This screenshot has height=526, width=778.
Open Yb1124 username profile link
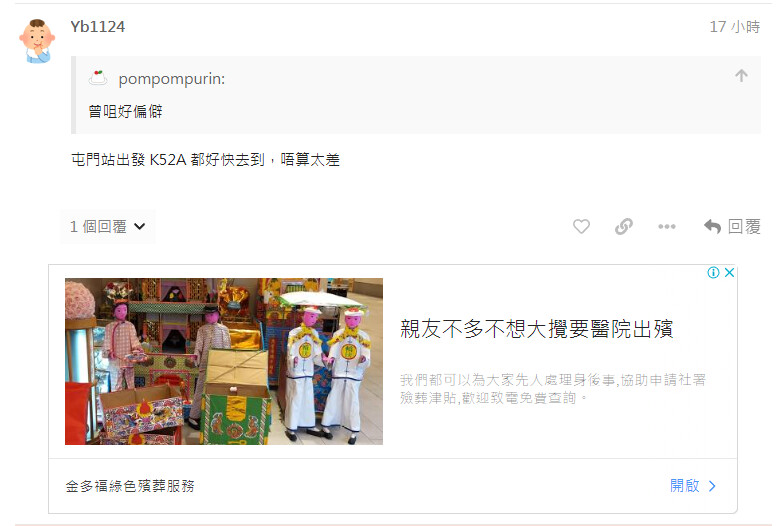click(98, 27)
